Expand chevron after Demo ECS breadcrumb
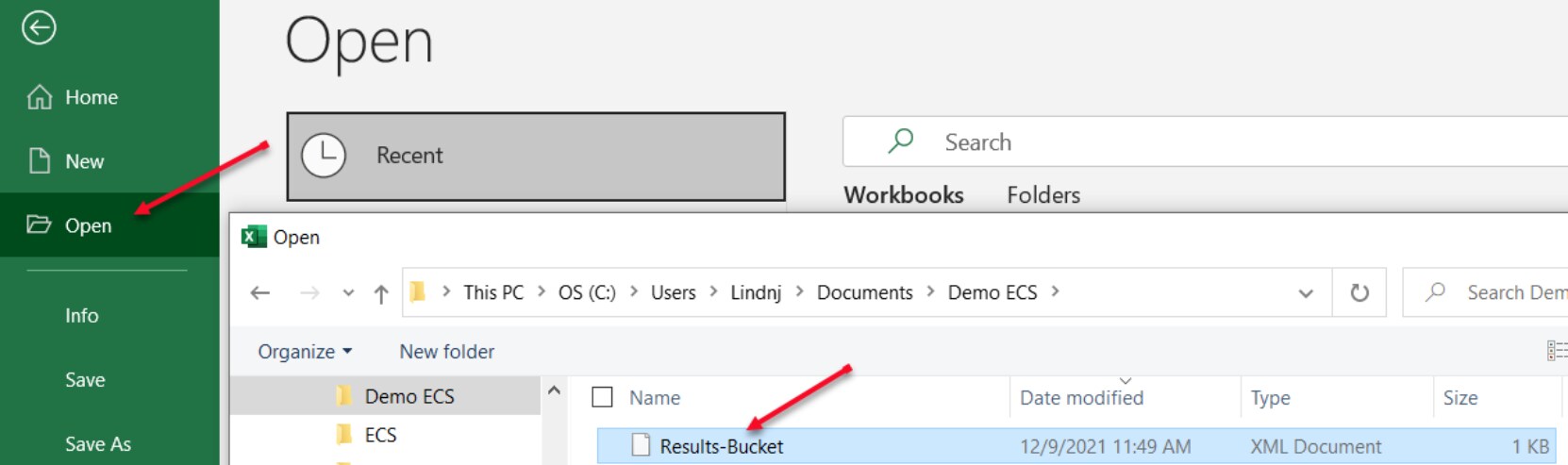 tap(1056, 291)
